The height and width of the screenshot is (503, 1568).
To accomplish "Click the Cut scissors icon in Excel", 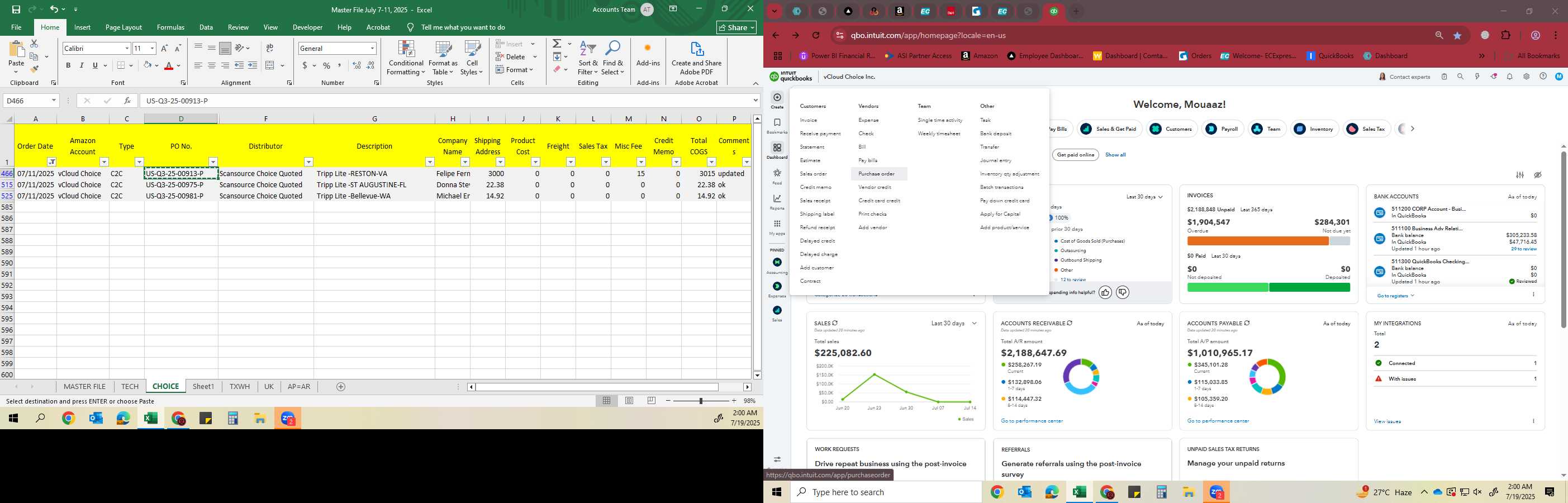I will [x=34, y=44].
